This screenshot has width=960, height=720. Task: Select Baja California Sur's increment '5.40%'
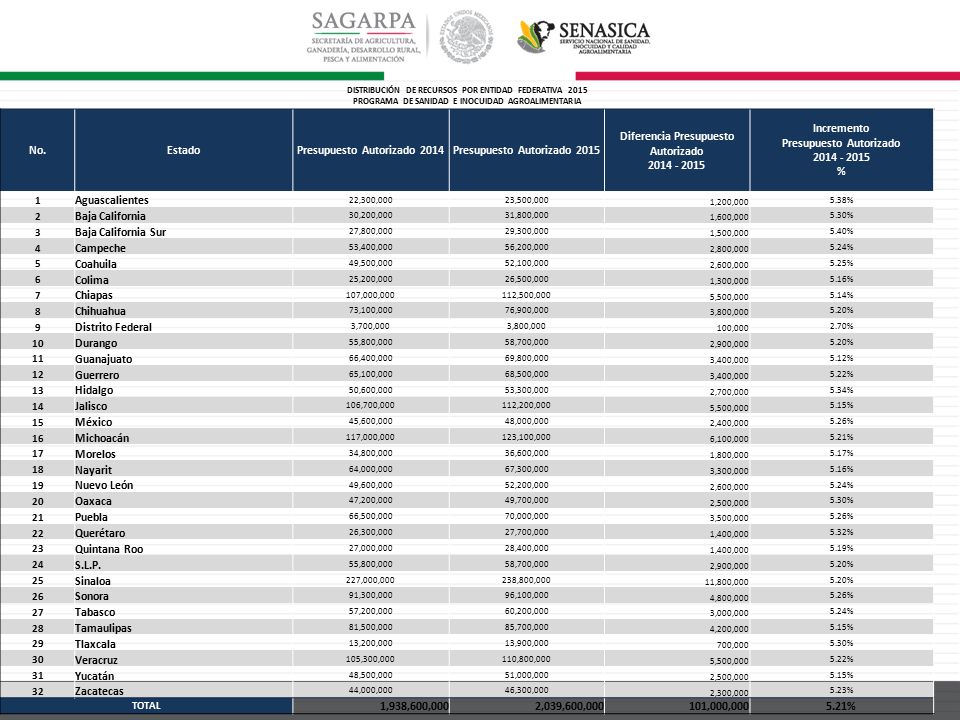click(841, 231)
